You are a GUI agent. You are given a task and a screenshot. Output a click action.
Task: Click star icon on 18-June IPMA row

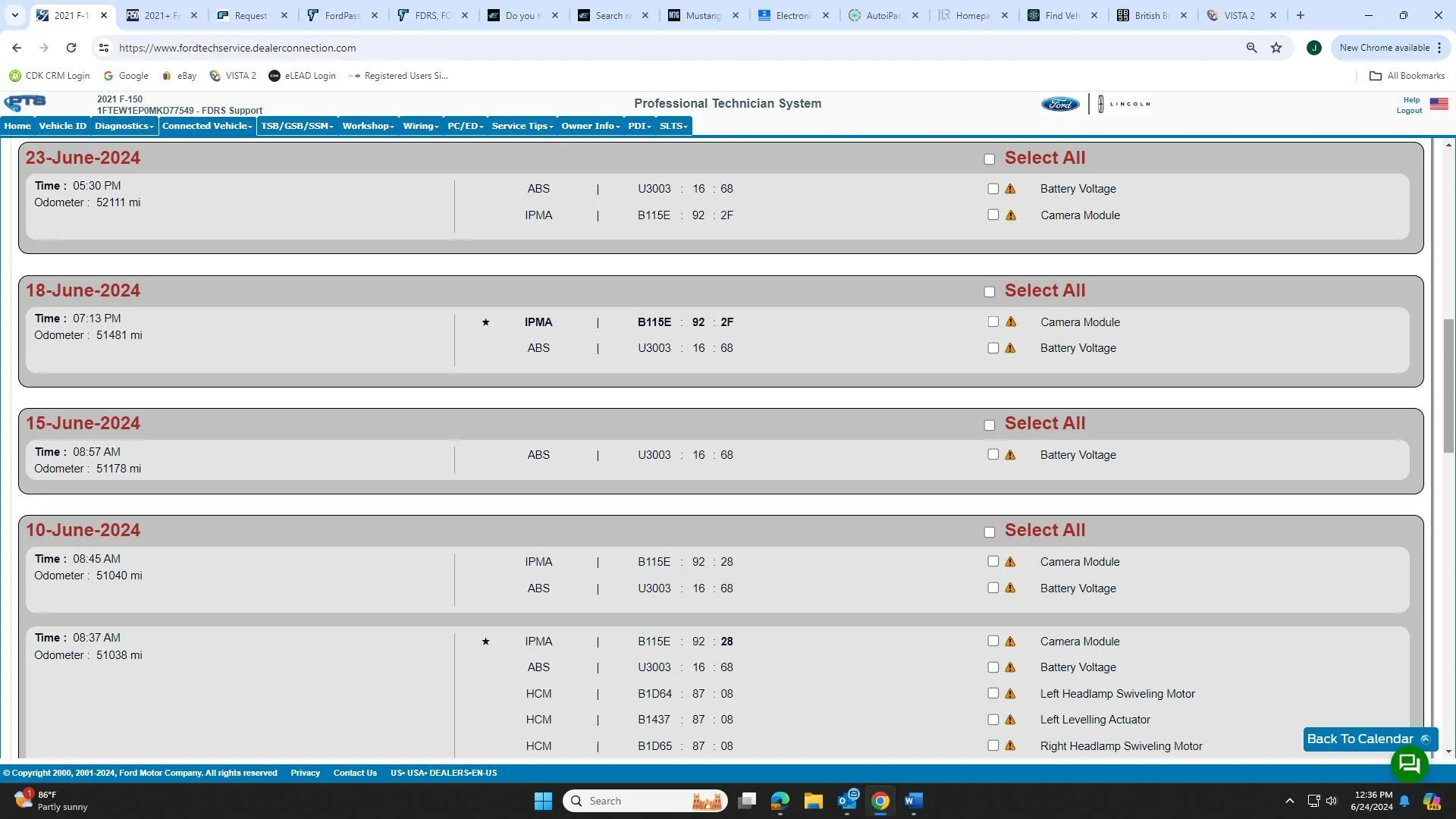[485, 322]
